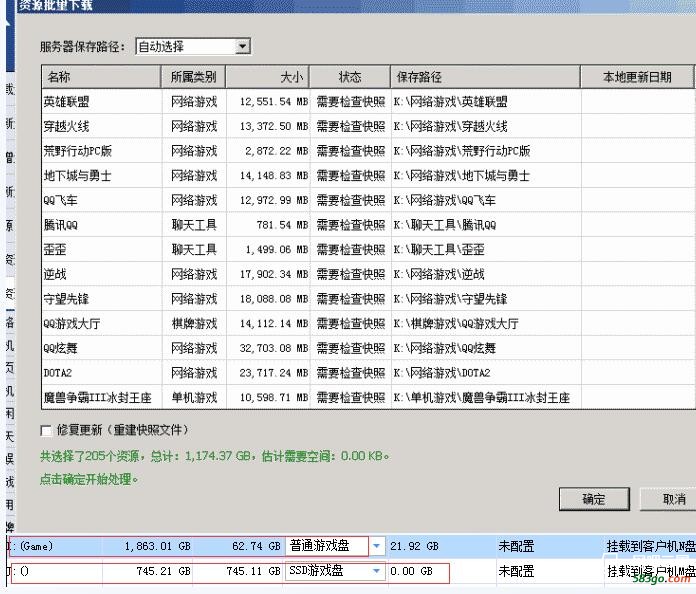Screen dimensions: 696x594
Task: Select the 穿越火线 row
Action: click(x=368, y=127)
